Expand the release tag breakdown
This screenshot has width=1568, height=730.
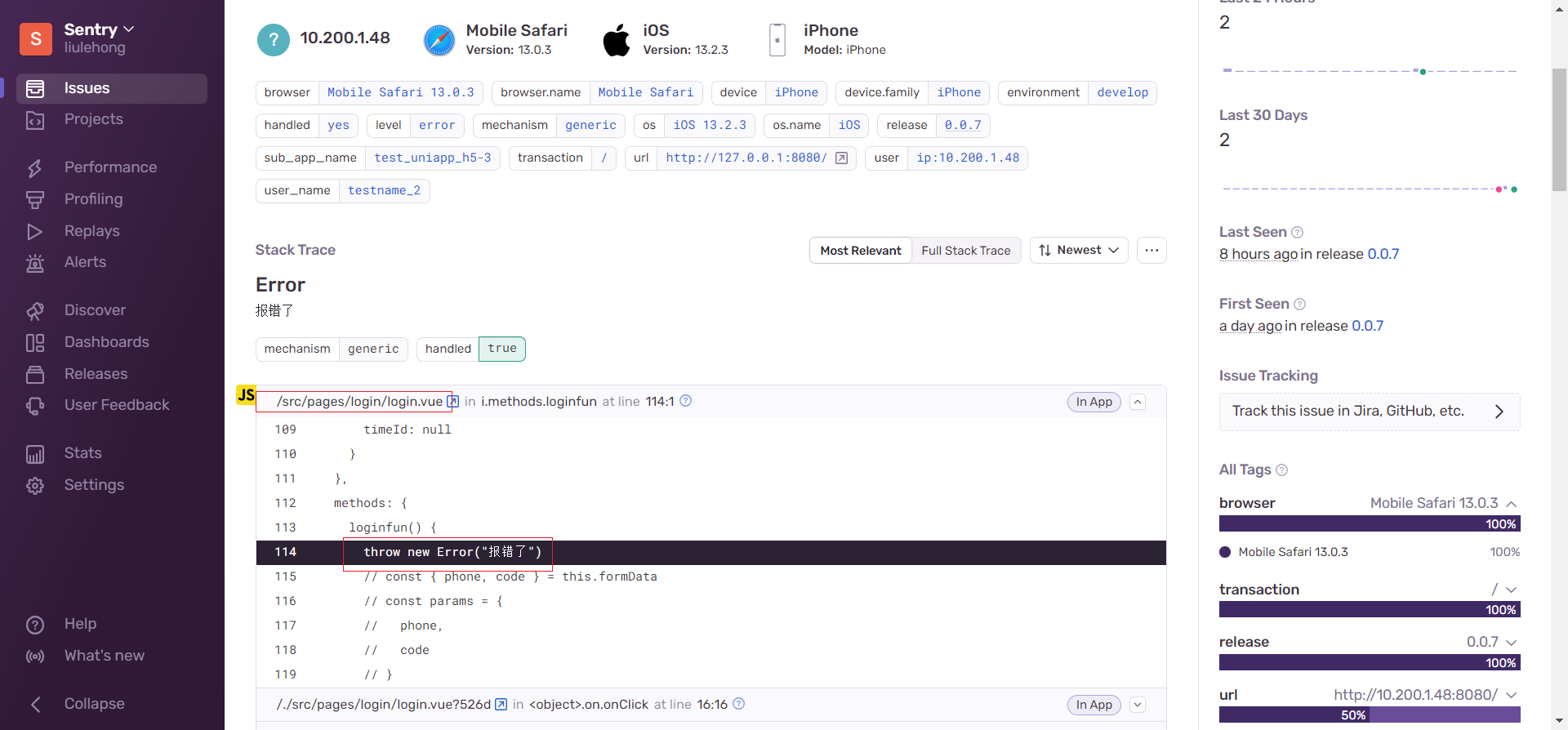(x=1511, y=643)
